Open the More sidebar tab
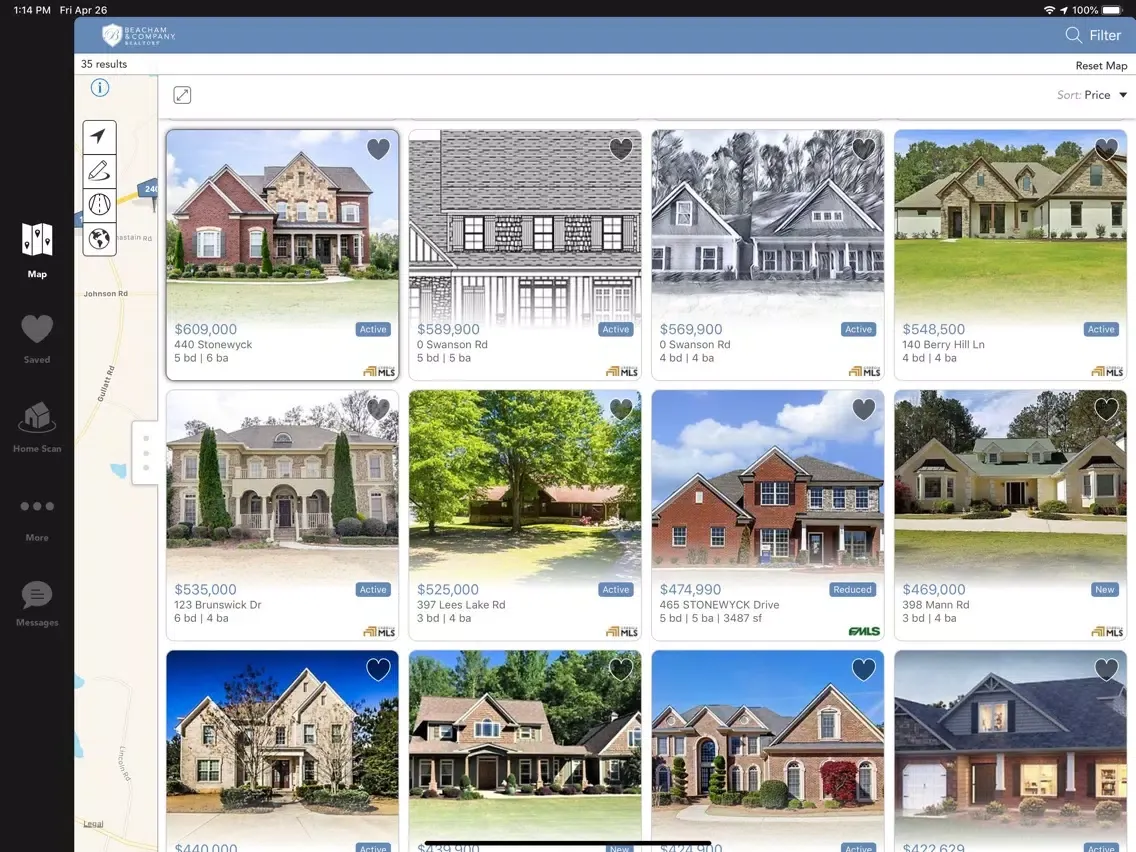The width and height of the screenshot is (1136, 852). [x=37, y=520]
